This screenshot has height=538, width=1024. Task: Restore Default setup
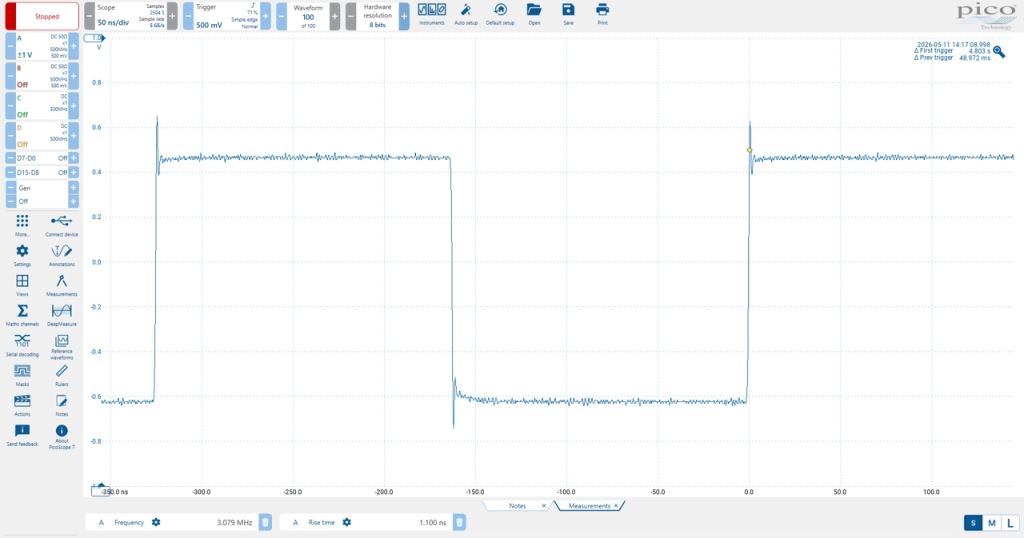(x=500, y=14)
